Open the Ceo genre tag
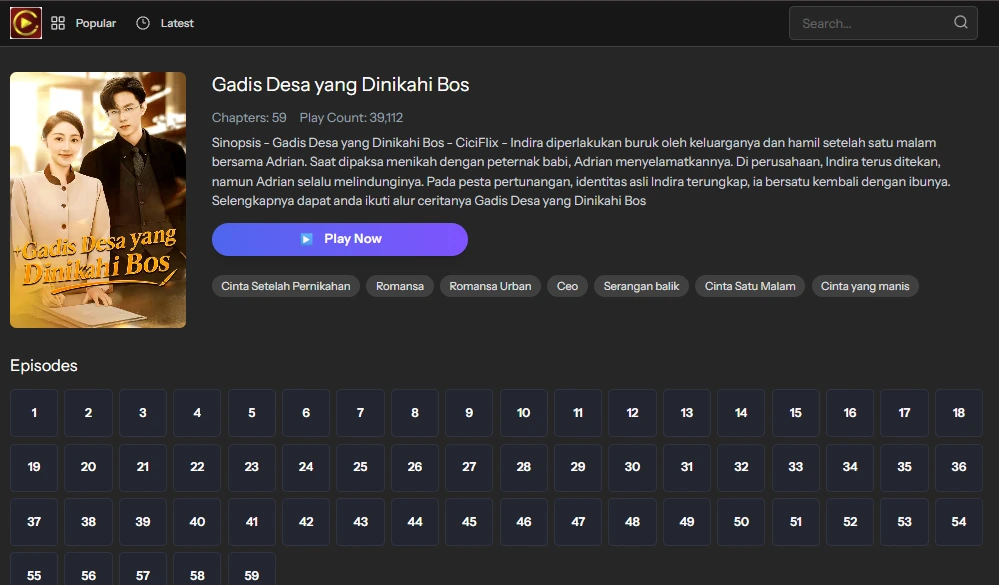Screen dimensions: 999x585 coord(566,285)
